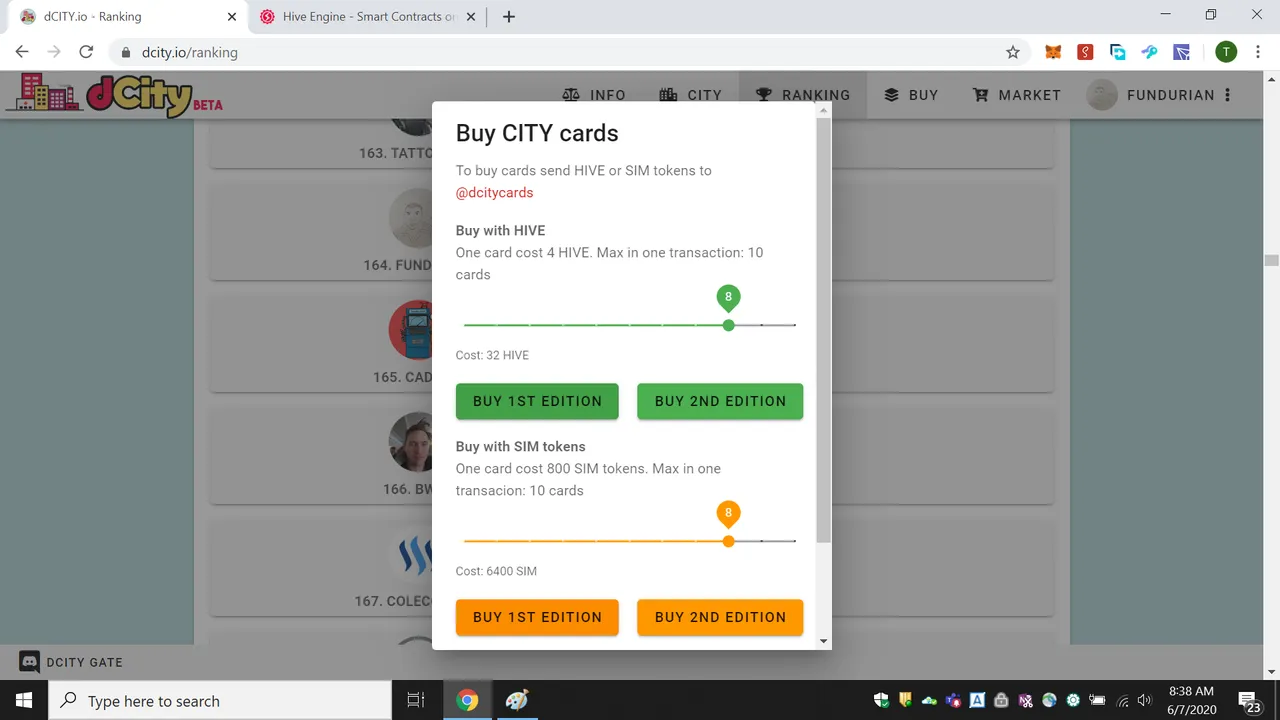Close the dCITY.io Ranking tab

[232, 17]
